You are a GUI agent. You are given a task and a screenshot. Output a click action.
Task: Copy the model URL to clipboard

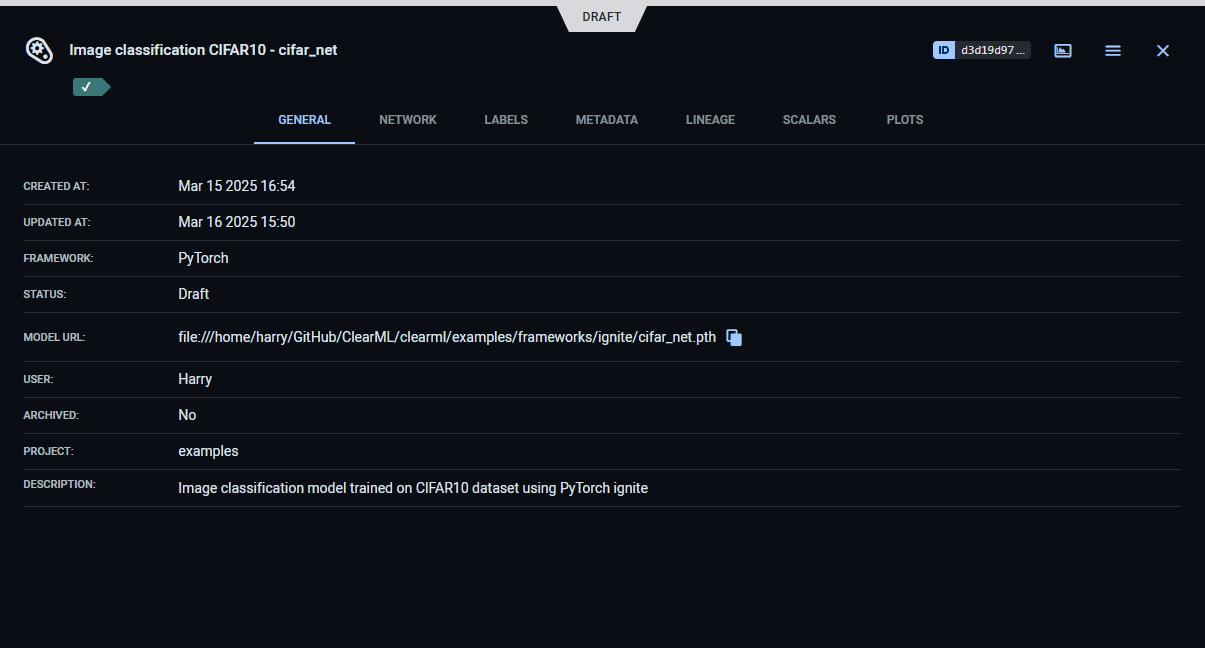(734, 338)
